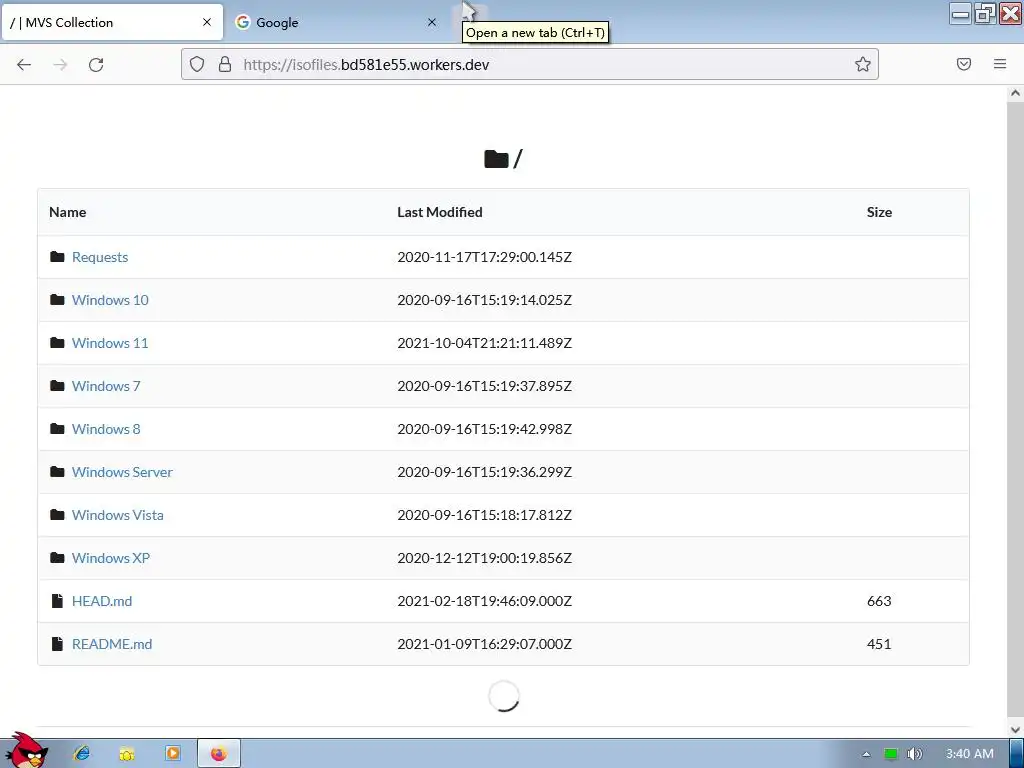The width and height of the screenshot is (1024, 768).
Task: Open the README.md file link
Action: click(x=112, y=645)
